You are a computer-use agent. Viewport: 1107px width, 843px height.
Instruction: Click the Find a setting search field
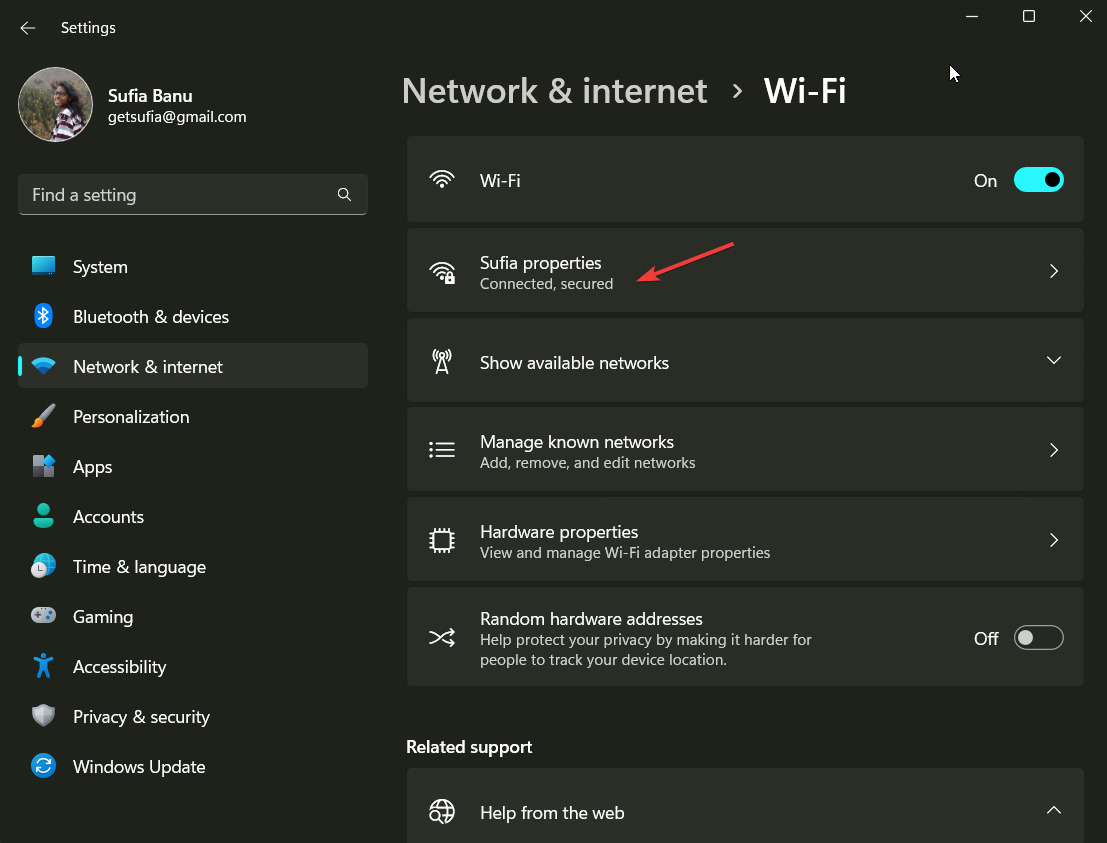(192, 194)
